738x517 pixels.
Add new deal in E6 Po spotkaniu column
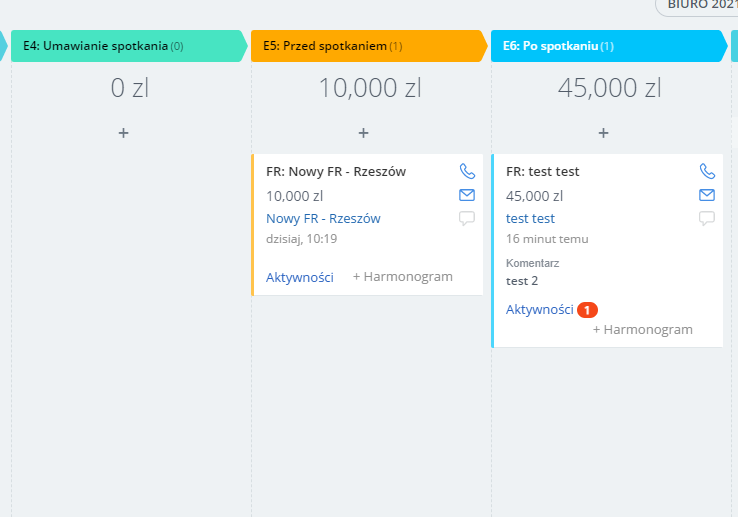tap(603, 132)
